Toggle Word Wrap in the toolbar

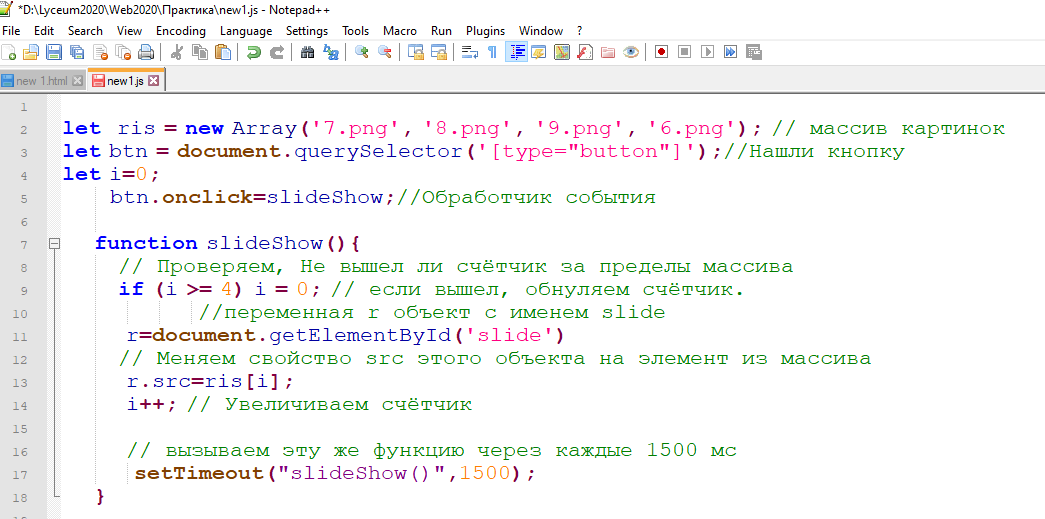point(469,52)
